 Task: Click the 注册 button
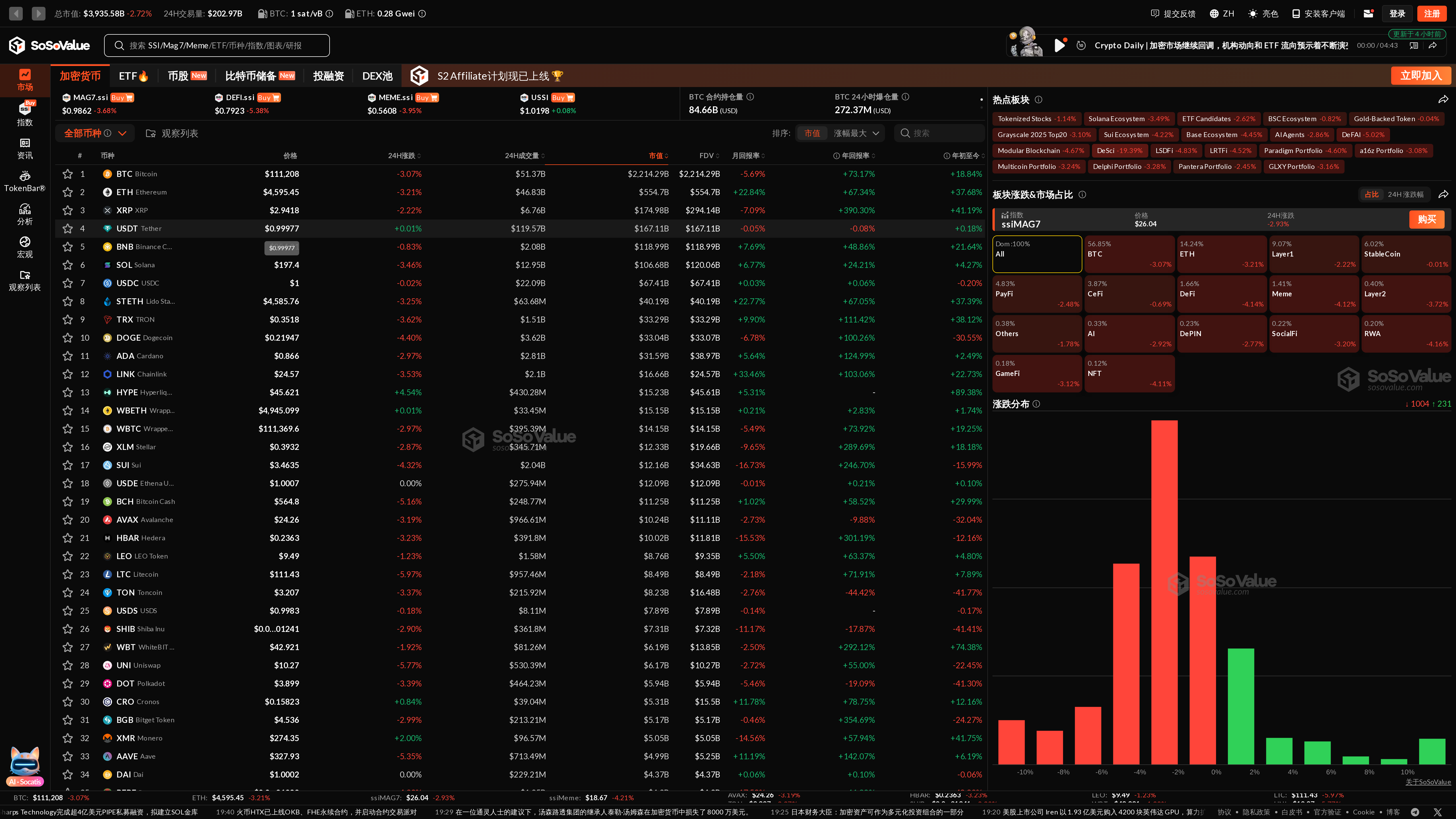click(x=1432, y=14)
